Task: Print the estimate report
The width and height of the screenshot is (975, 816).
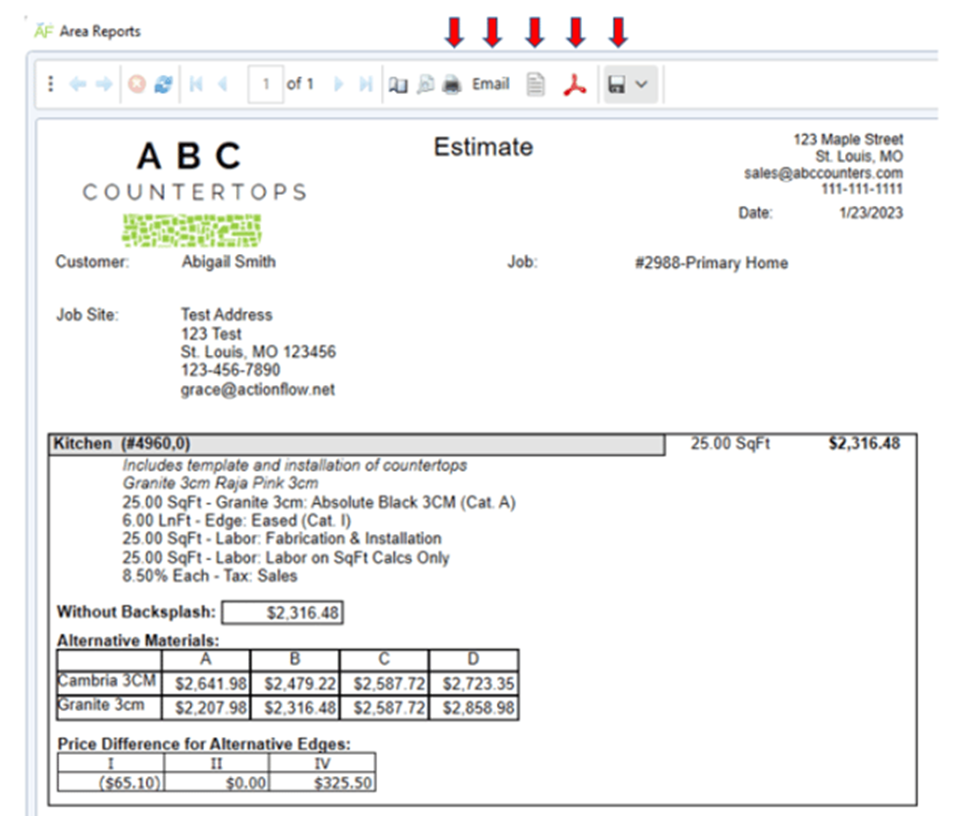Action: [452, 84]
